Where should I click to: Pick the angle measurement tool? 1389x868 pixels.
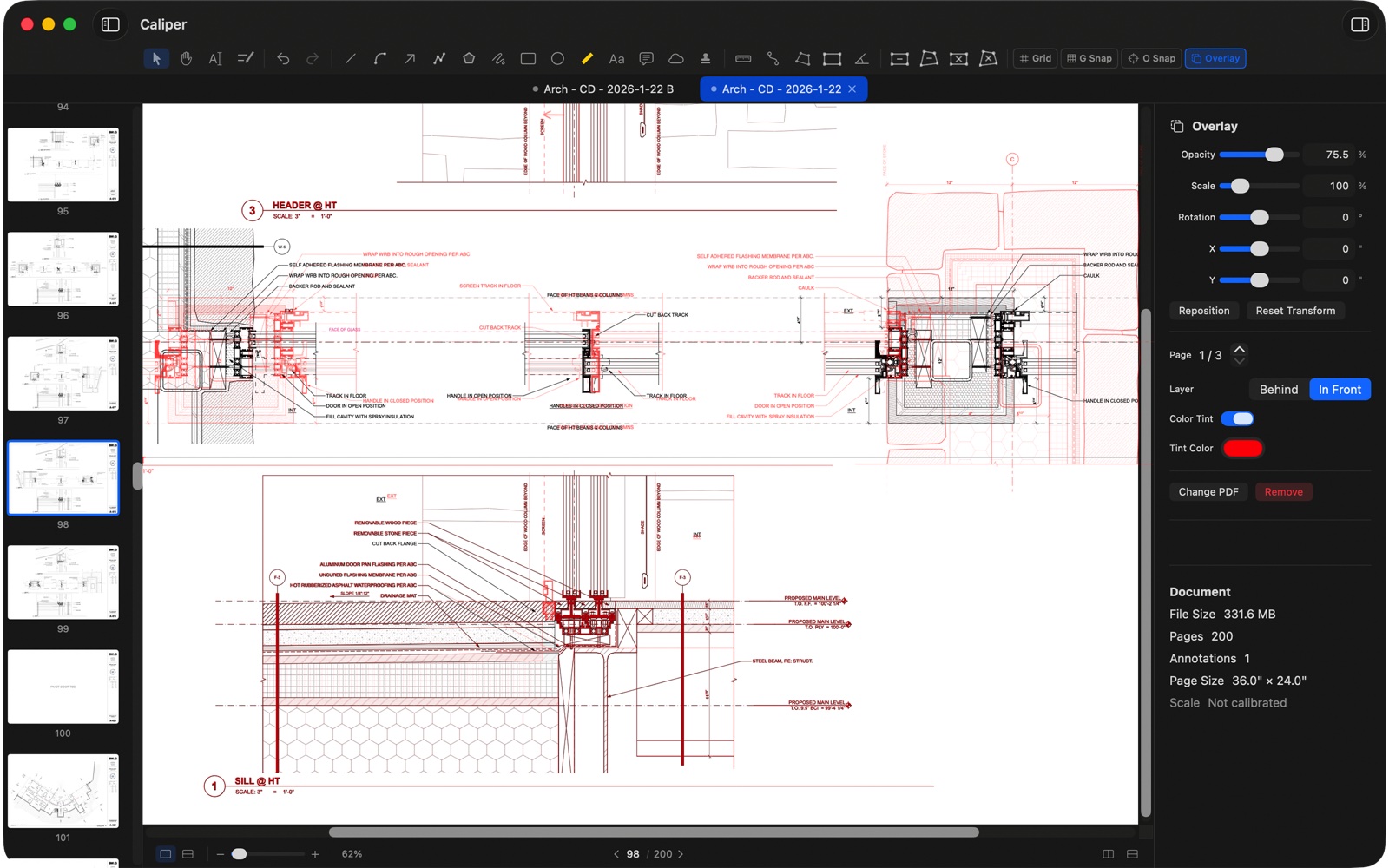[x=861, y=59]
